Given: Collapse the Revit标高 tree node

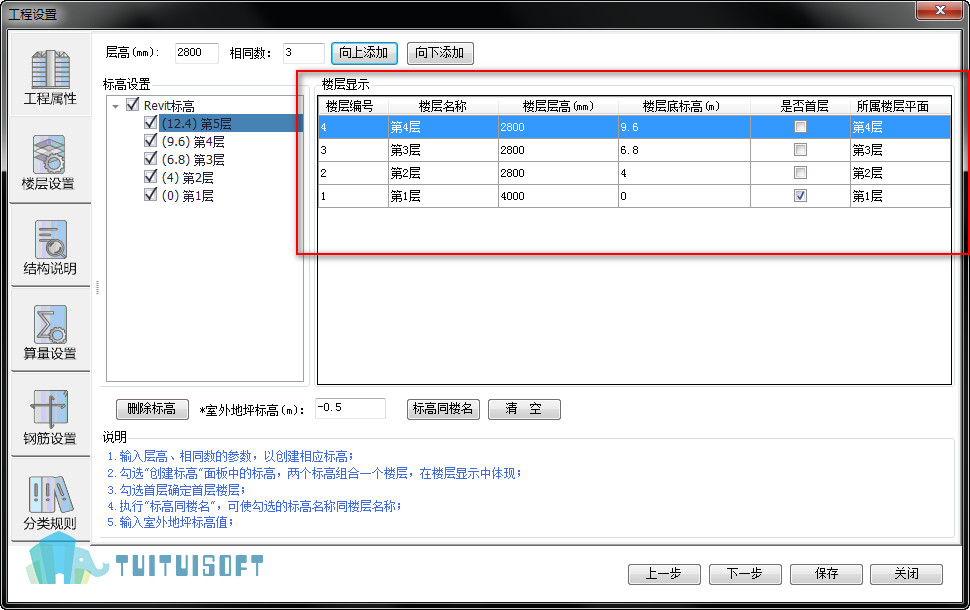Looking at the screenshot, I should point(116,106).
